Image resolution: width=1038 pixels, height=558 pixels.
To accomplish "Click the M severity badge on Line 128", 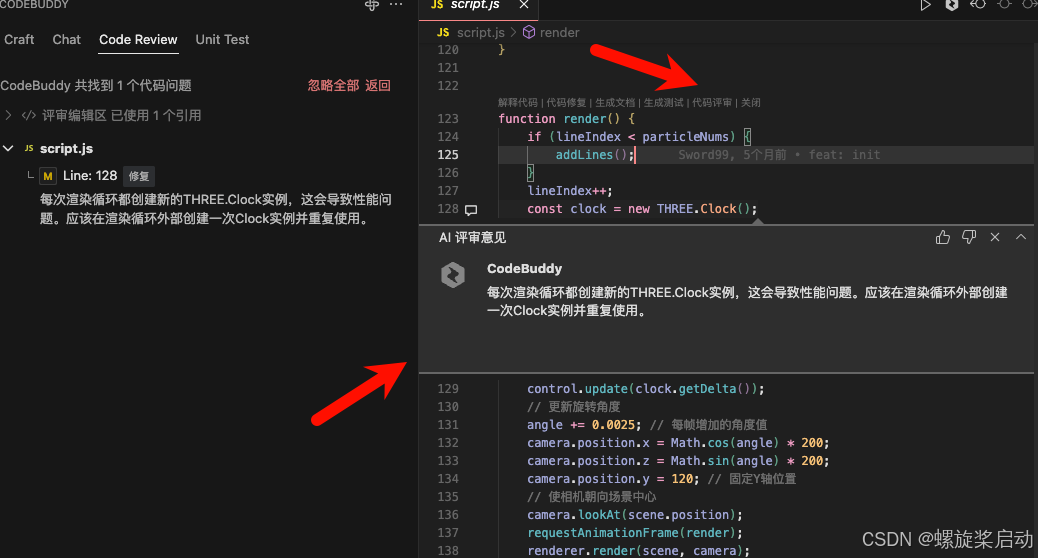I will click(x=48, y=176).
